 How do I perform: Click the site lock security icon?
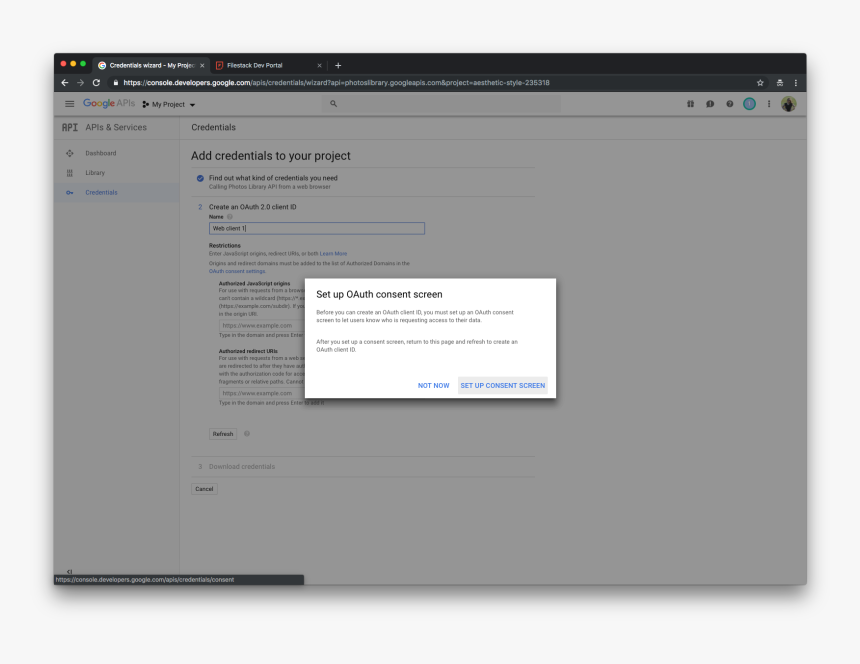(x=116, y=83)
